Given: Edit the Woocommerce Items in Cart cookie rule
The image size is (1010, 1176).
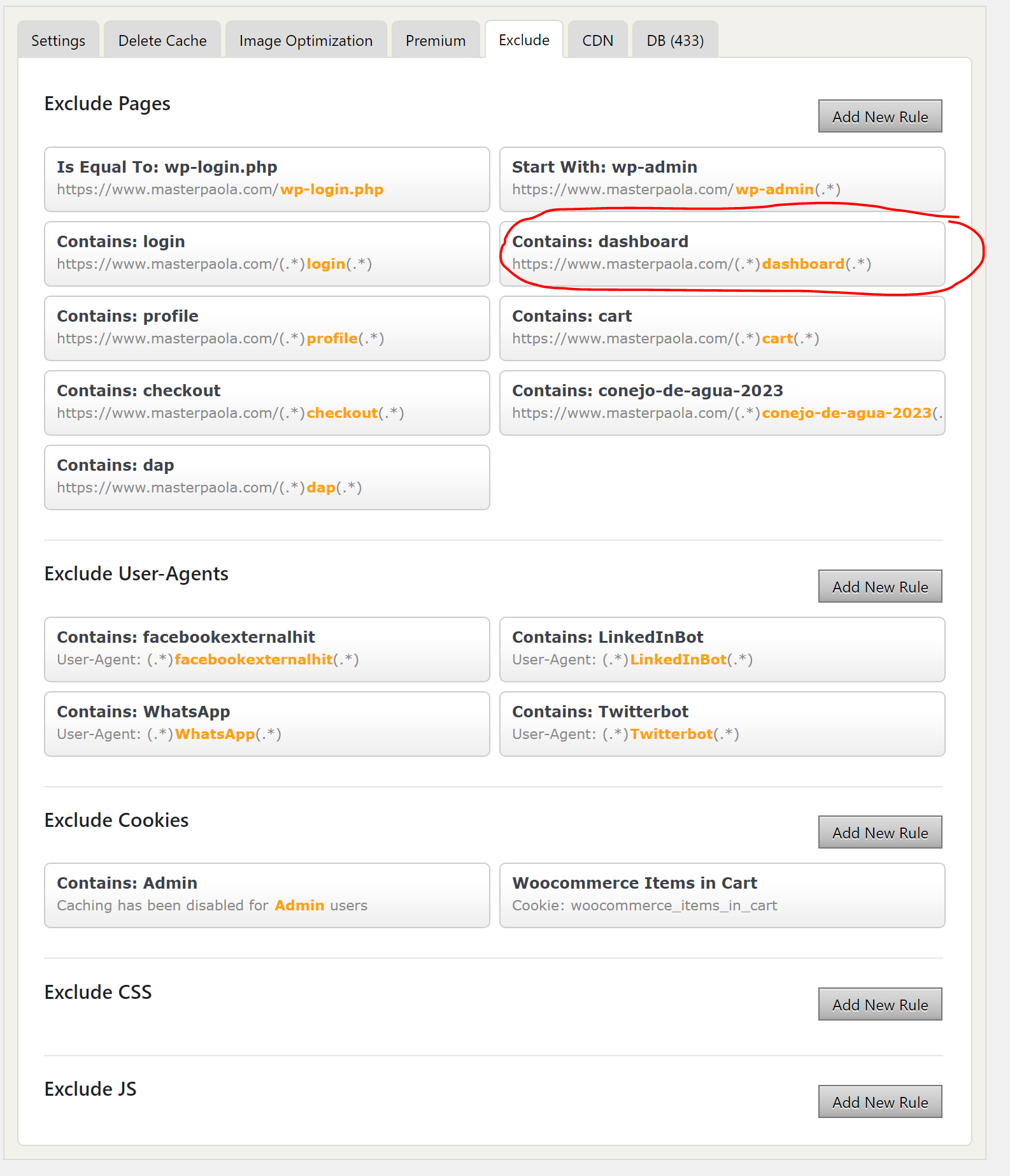Looking at the screenshot, I should pos(722,895).
